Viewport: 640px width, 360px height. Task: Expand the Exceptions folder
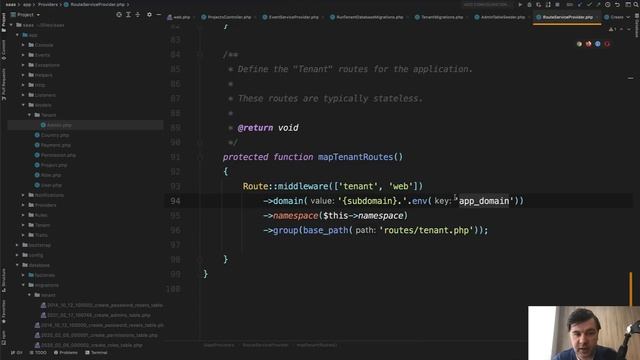[23, 65]
